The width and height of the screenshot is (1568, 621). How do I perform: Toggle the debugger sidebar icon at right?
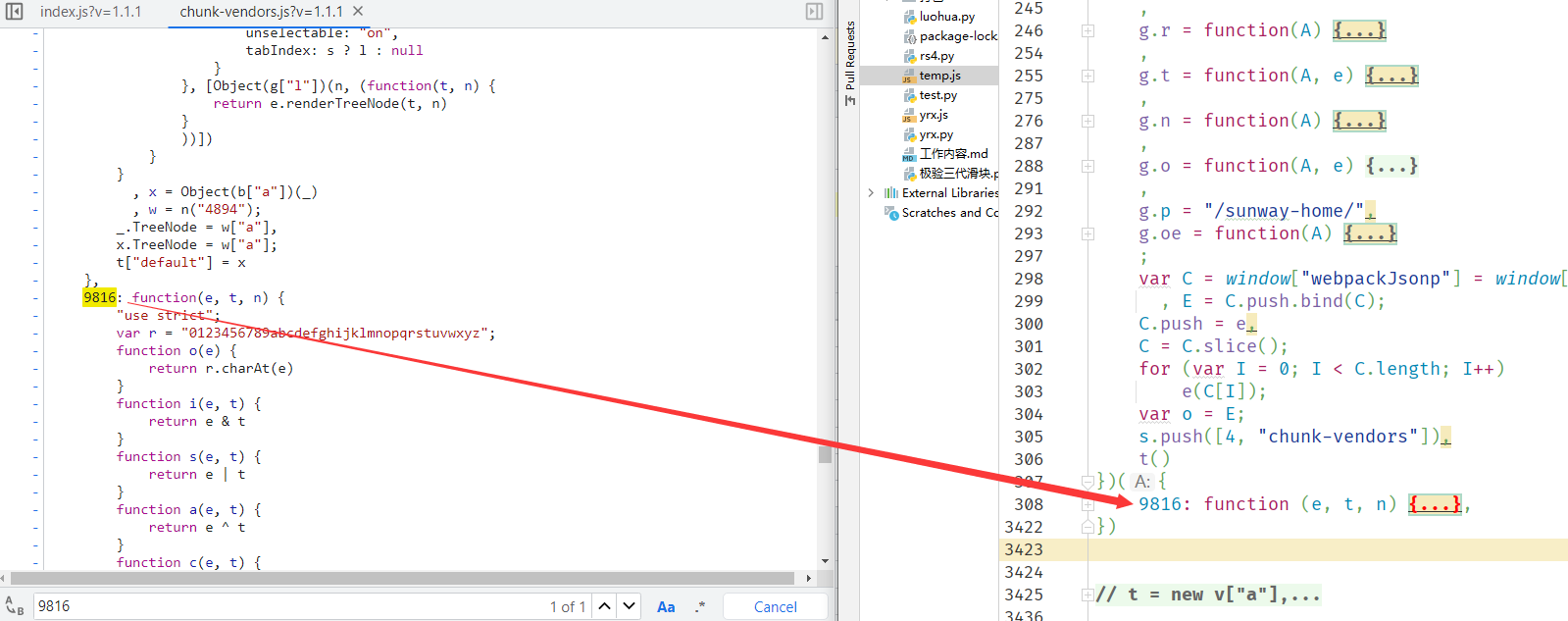click(x=814, y=11)
